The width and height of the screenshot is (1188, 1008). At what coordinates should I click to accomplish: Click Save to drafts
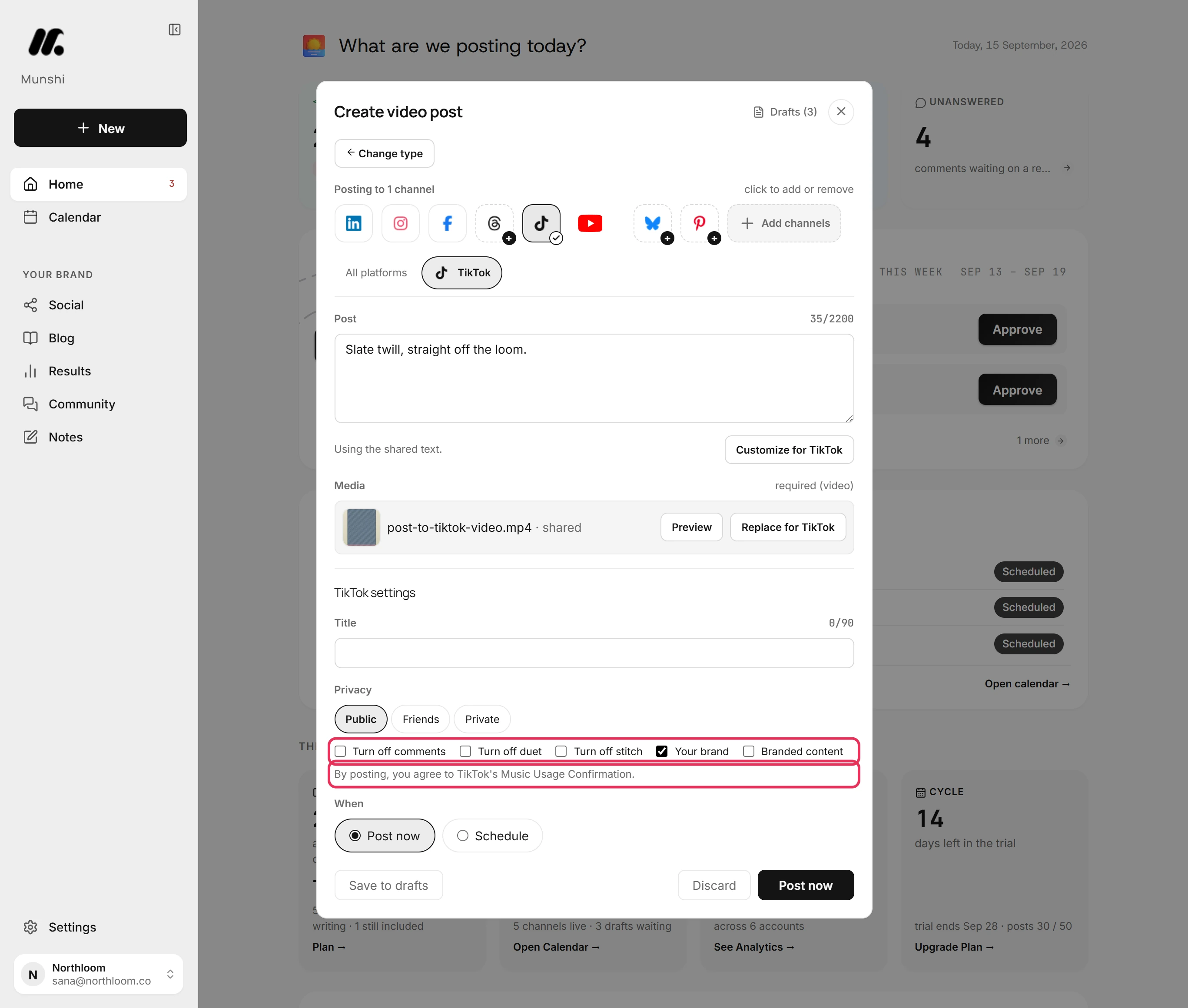point(388,885)
